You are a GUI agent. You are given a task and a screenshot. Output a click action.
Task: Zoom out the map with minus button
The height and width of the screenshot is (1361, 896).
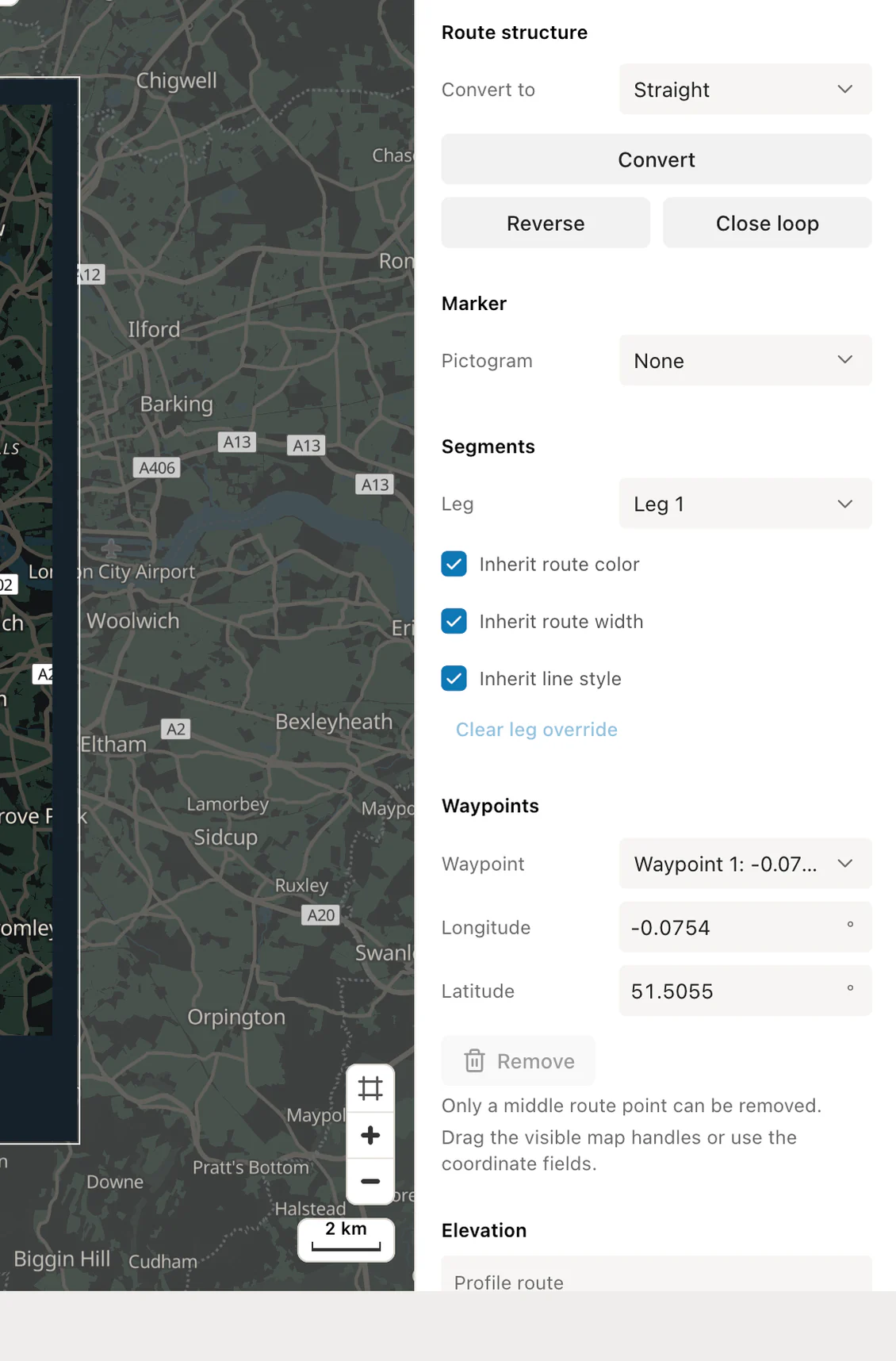(x=370, y=1181)
